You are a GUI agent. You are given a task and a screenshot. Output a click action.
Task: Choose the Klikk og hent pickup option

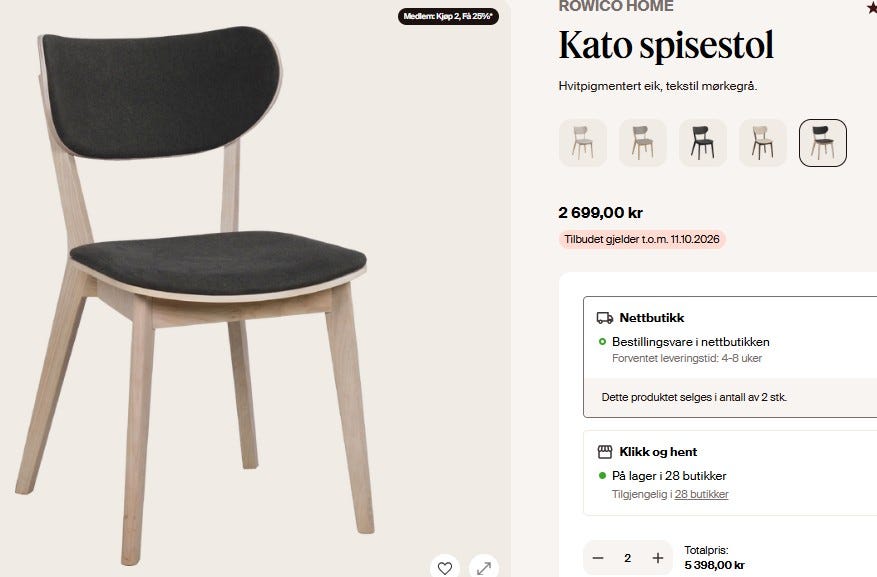(730, 473)
